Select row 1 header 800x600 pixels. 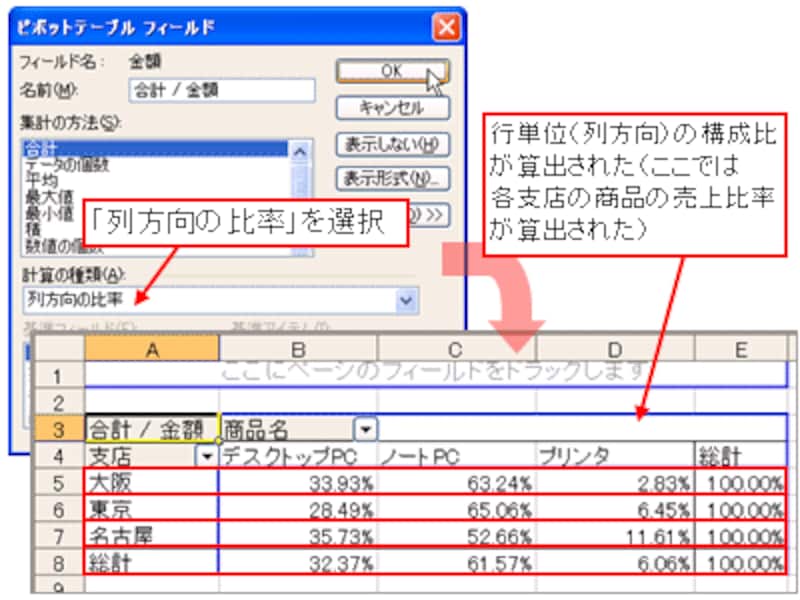coord(58,376)
